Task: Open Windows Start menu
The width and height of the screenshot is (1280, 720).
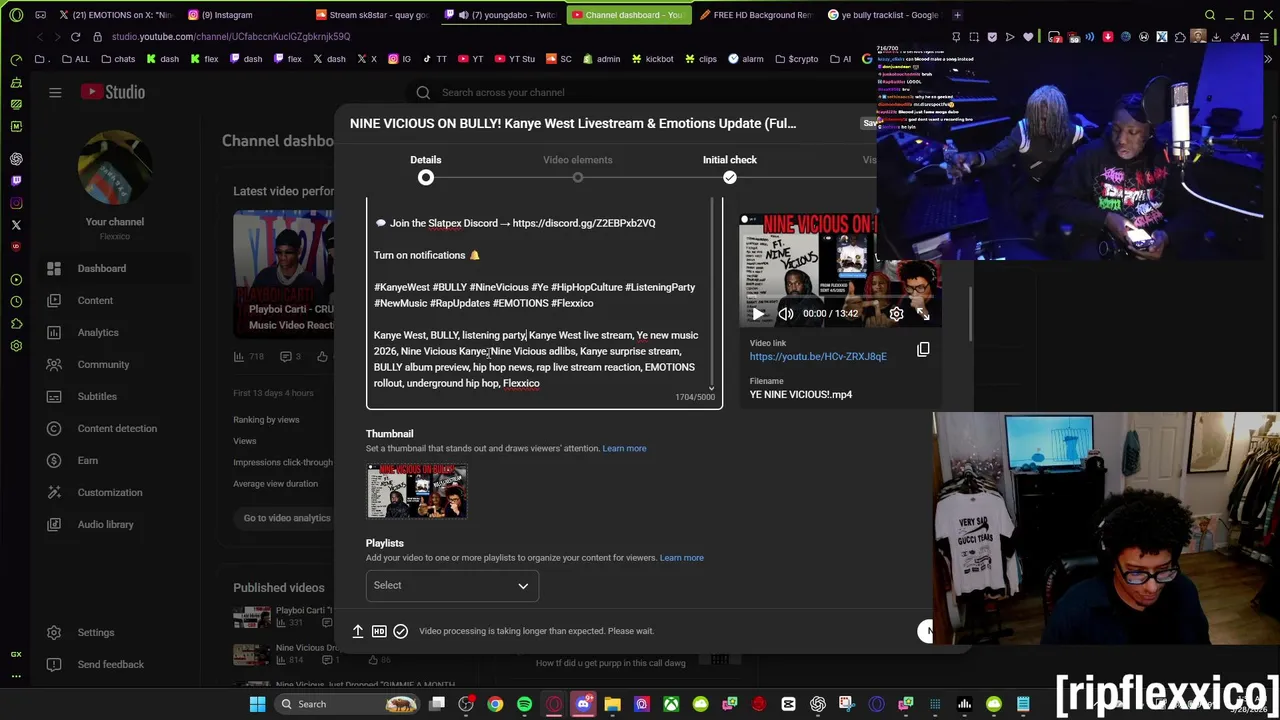Action: pos(257,704)
